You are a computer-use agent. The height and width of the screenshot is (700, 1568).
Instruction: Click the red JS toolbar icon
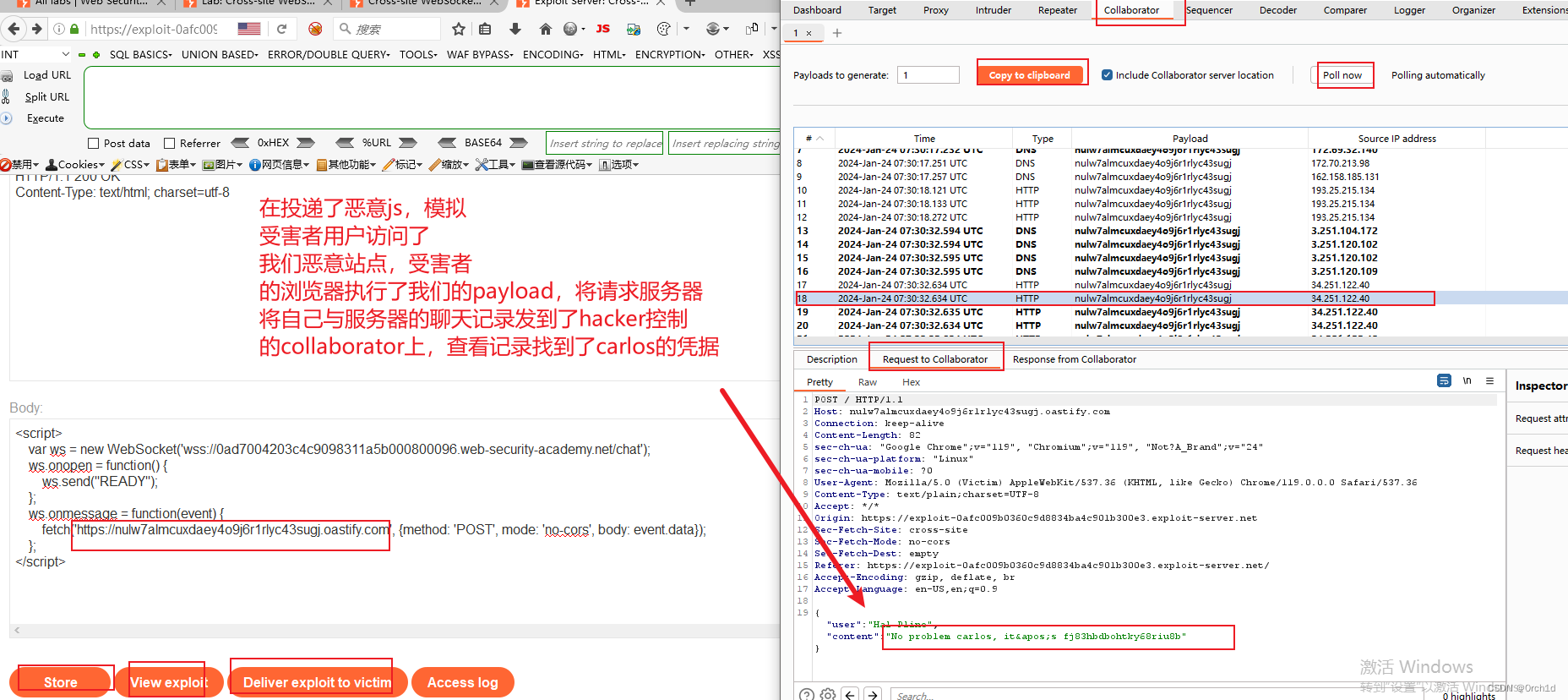[603, 29]
